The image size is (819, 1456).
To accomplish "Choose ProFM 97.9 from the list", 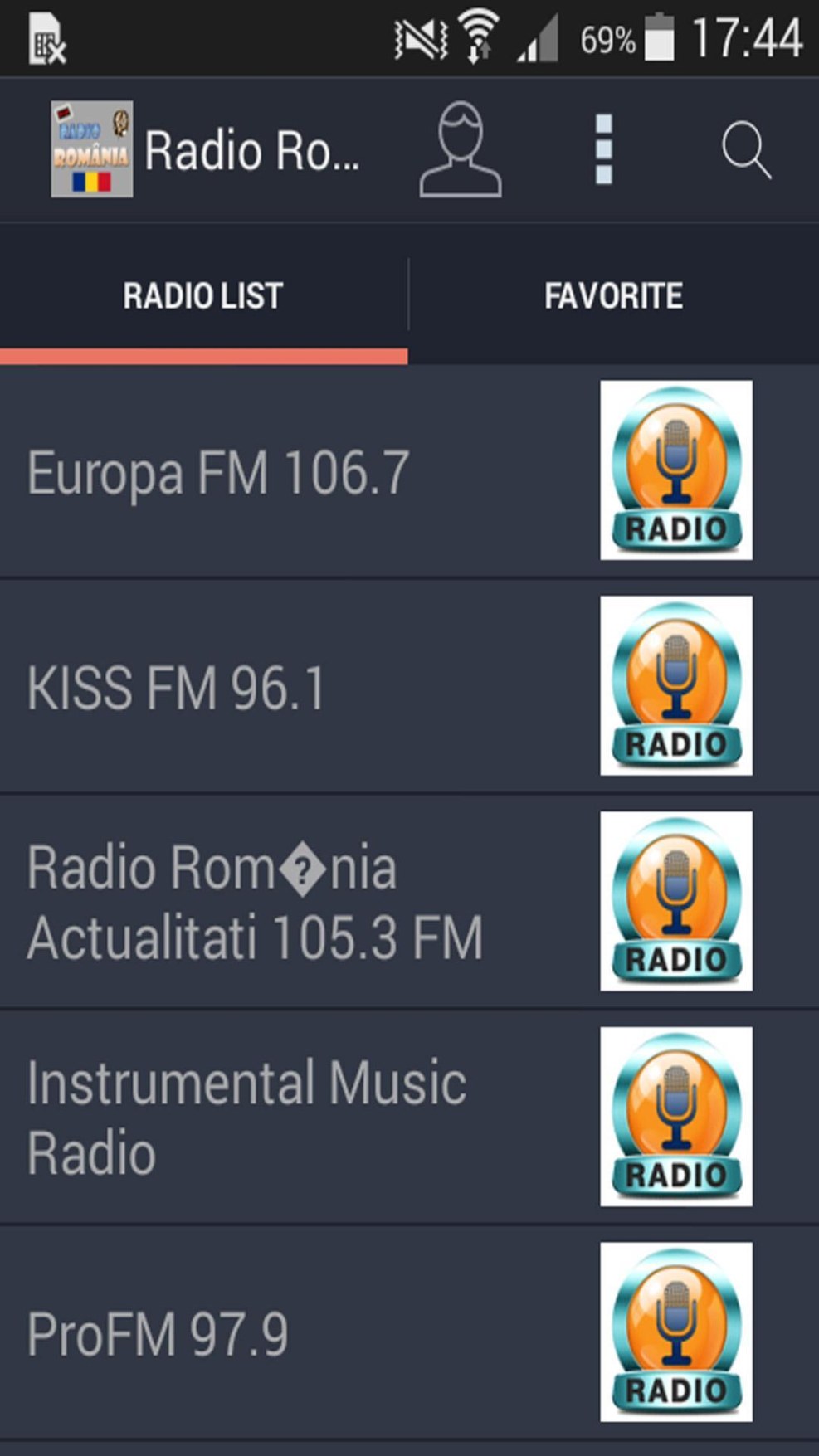I will click(x=409, y=1333).
